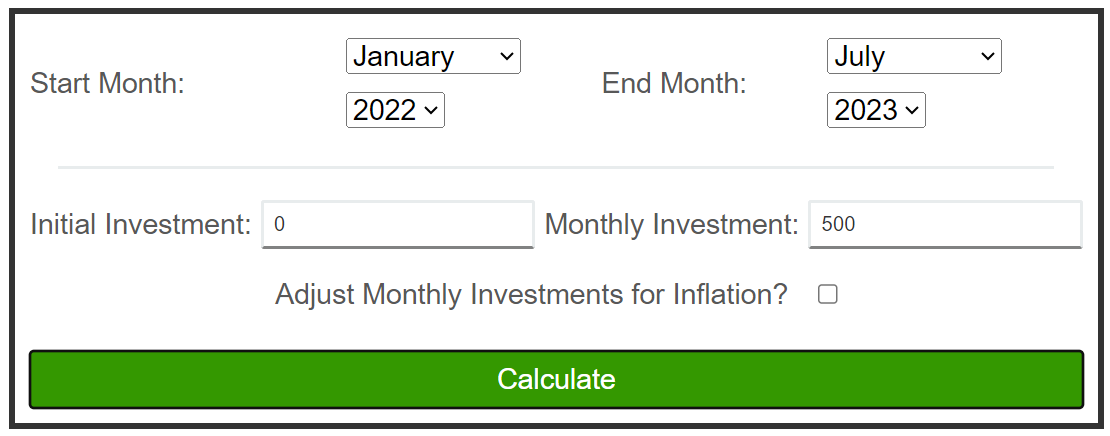Click the "Adjust Monthly Investments for Inflation?" label
The width and height of the screenshot is (1110, 436).
tap(531, 295)
